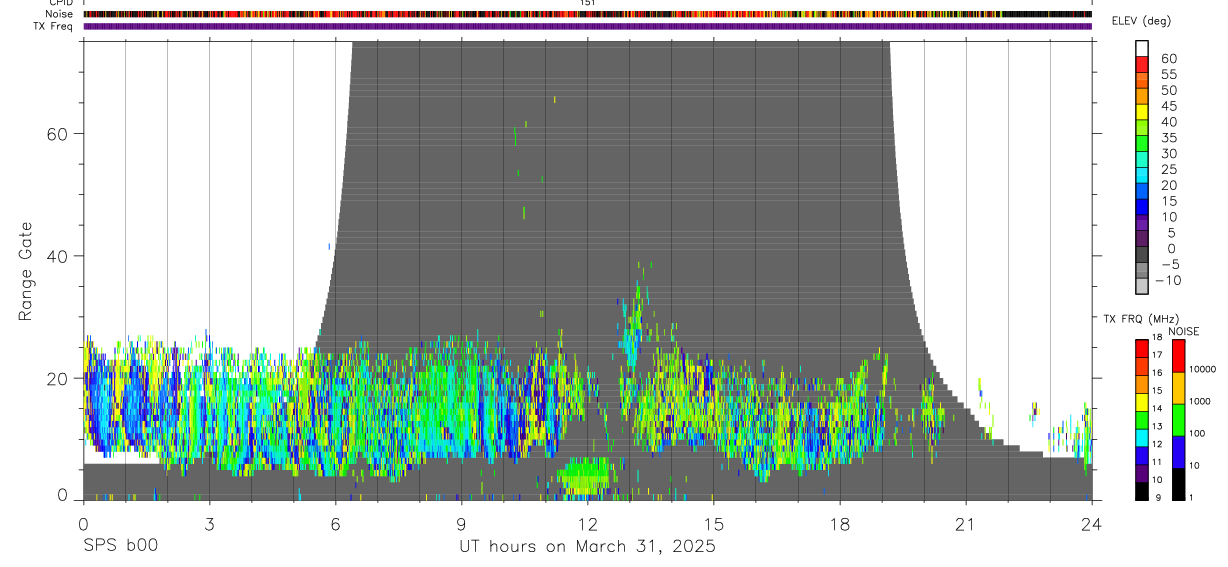Image resolution: width=1228 pixels, height=567 pixels.
Task: Click the multicolored Noise strip above the plot
Action: [x=587, y=14]
